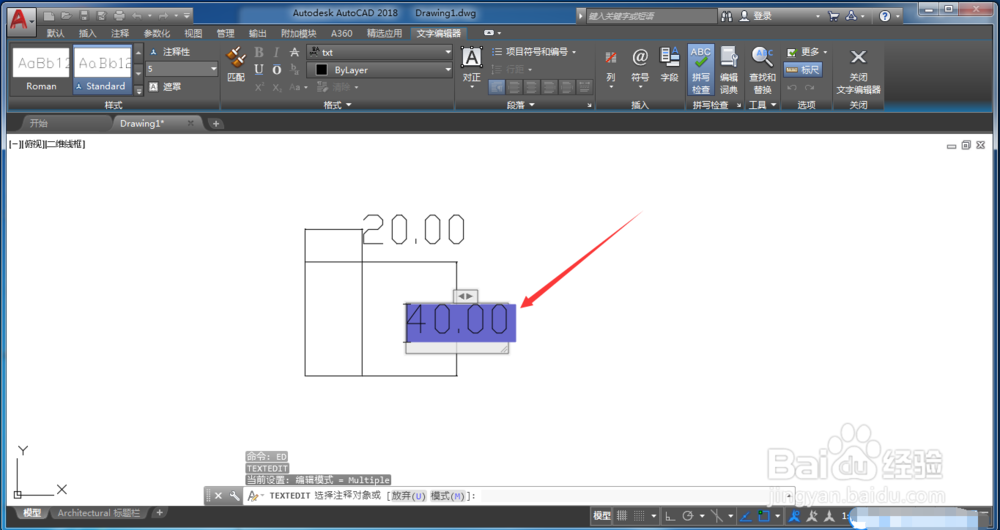Expand the text style gallery
Screen dimensions: 1000x530
(138, 91)
